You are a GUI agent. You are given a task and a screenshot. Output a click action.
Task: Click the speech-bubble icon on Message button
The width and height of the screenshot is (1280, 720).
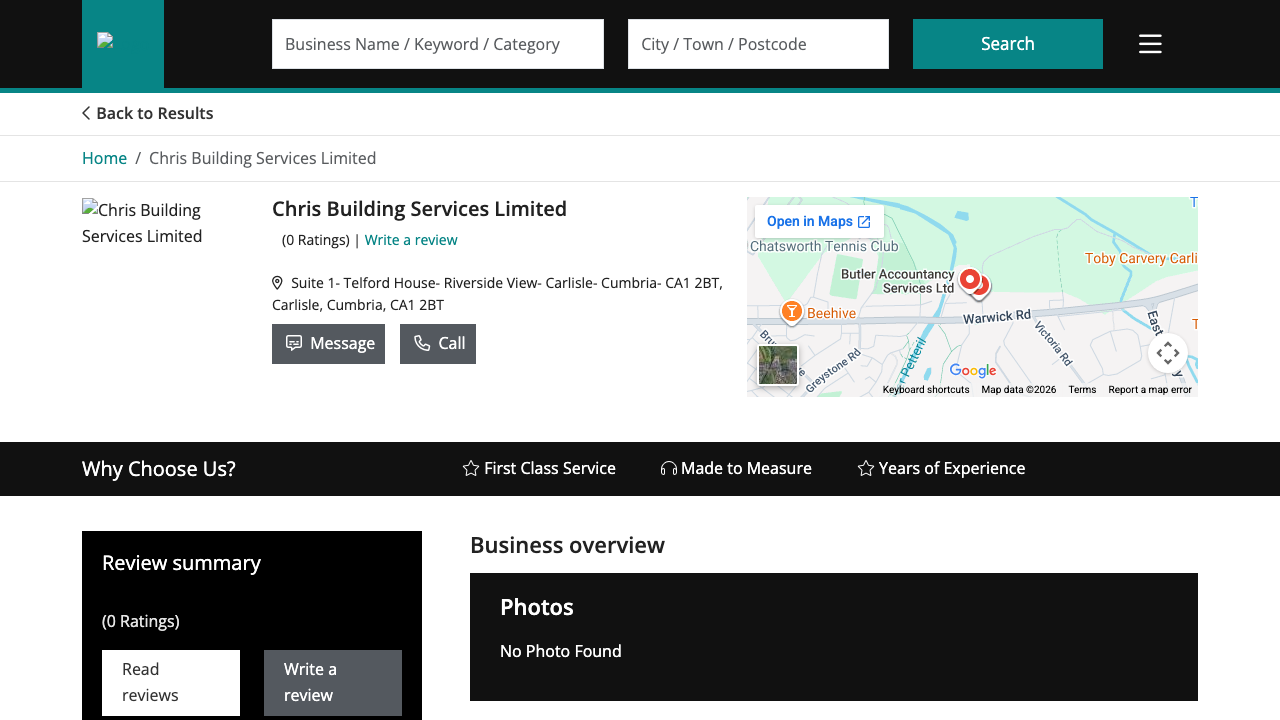[x=294, y=343]
